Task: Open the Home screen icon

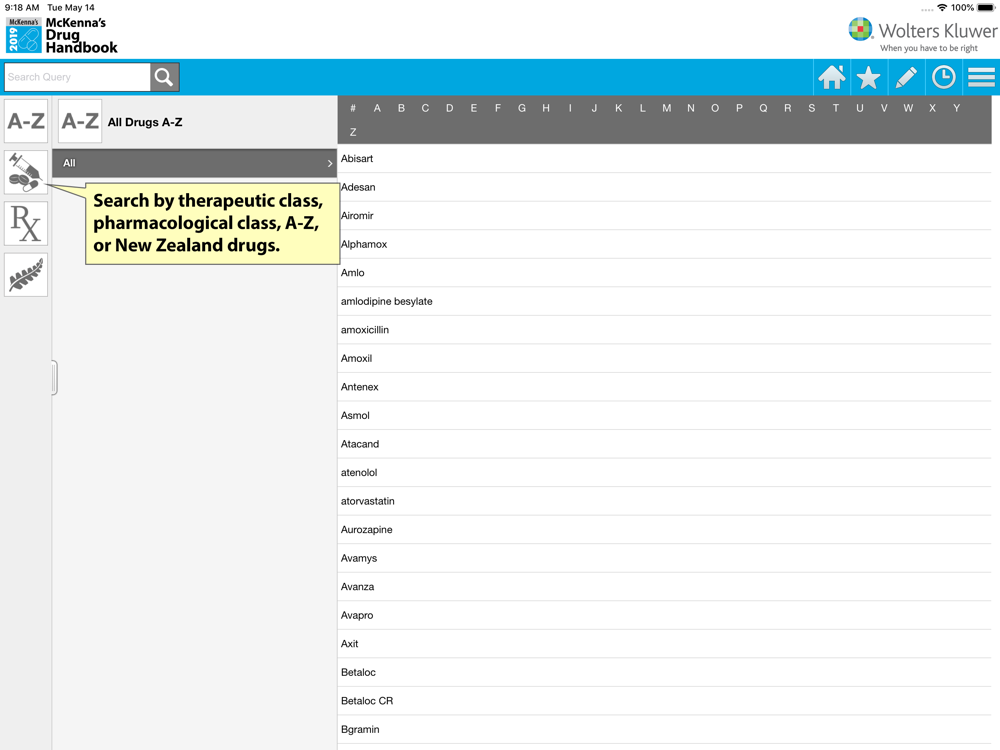Action: click(x=832, y=77)
